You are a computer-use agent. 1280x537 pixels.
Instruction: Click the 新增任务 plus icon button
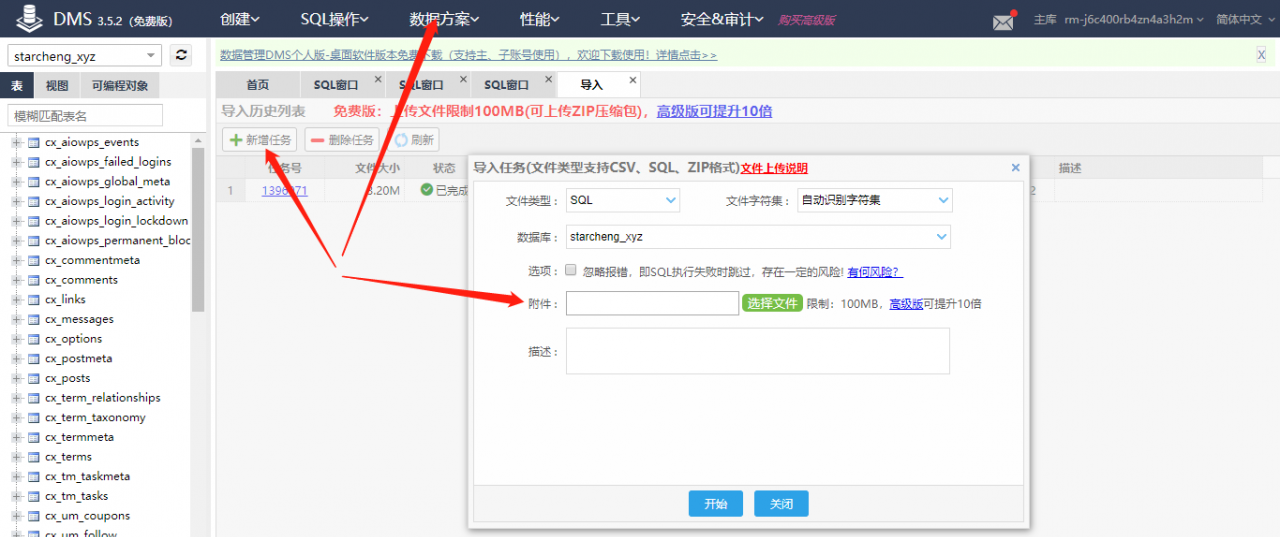(x=259, y=140)
